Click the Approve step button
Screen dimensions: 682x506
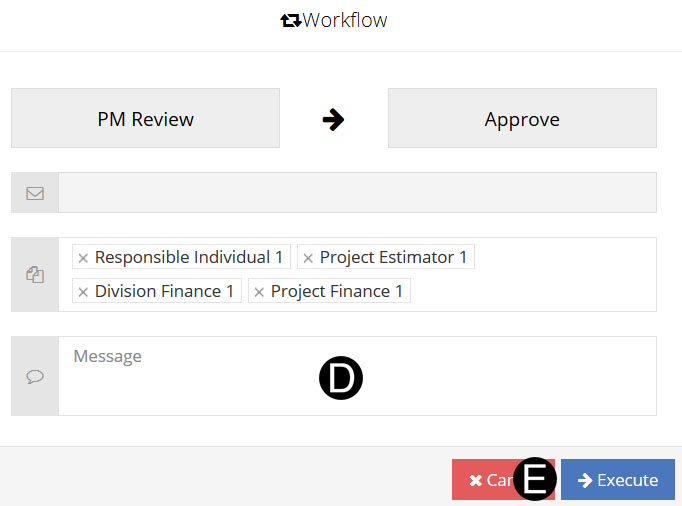522,119
